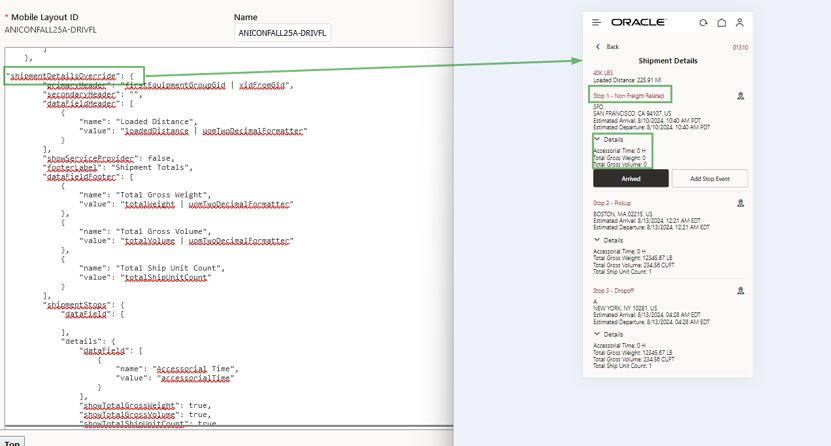831x446 pixels.
Task: Click the "Loaded Distance" name line in JSON
Action: [138, 121]
